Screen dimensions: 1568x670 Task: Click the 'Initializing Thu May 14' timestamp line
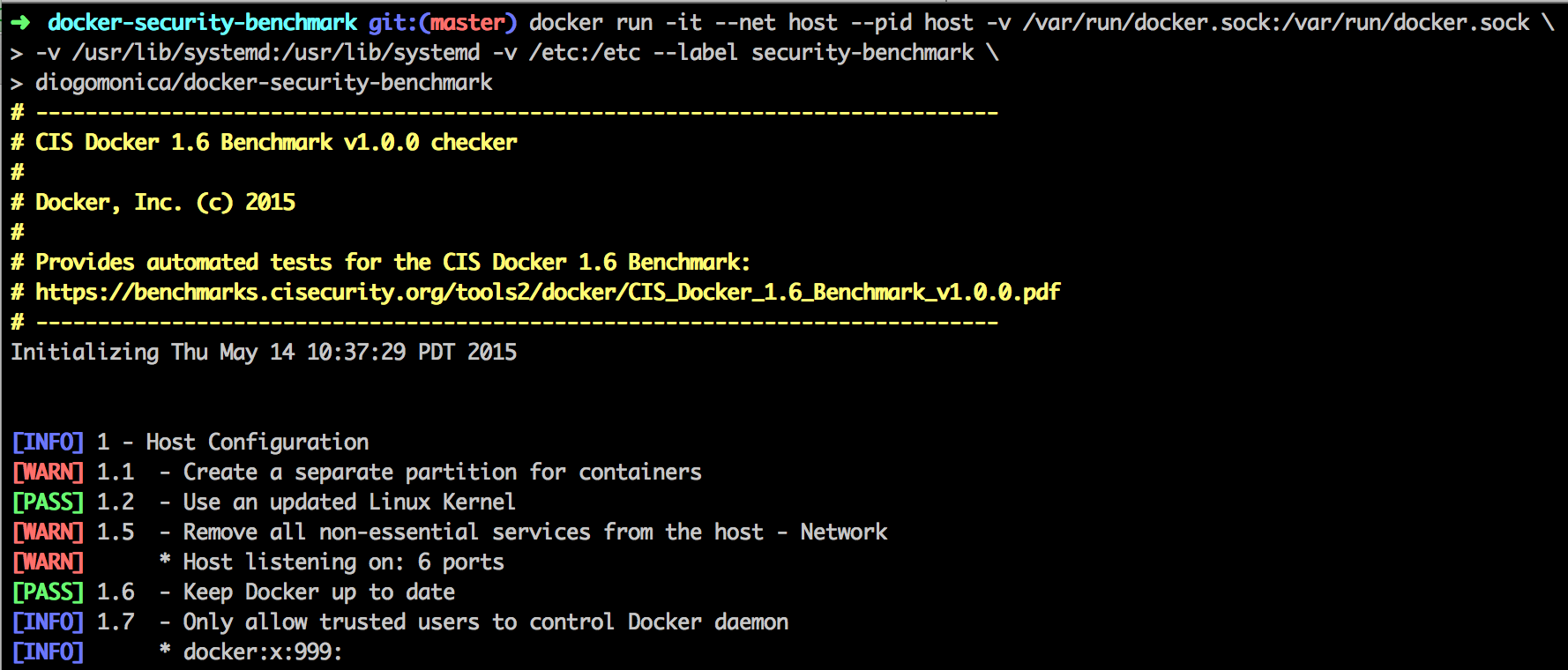click(264, 353)
